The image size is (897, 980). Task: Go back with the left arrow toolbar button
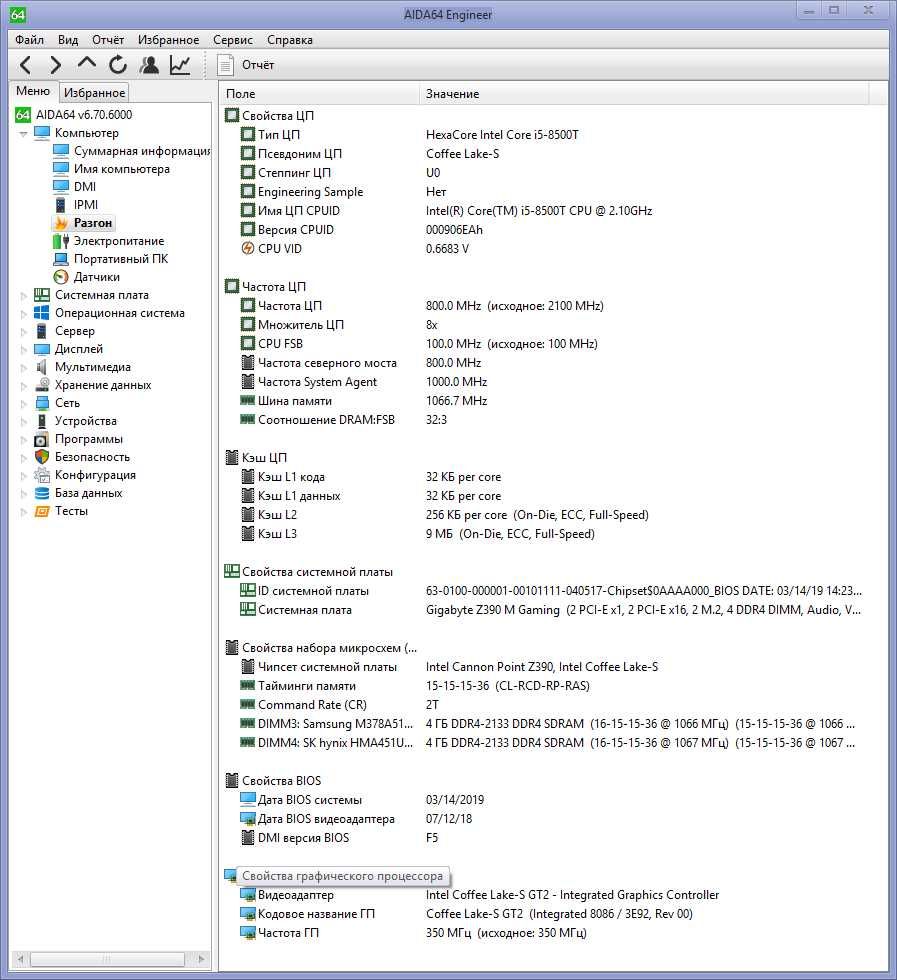click(25, 64)
